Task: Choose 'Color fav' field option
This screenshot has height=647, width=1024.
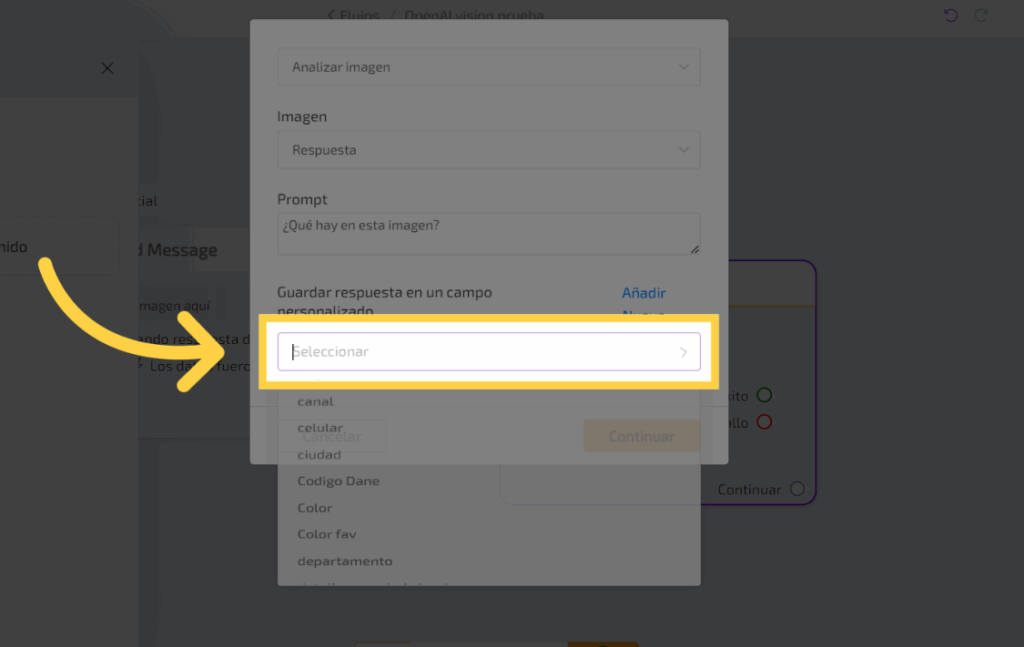Action: [326, 534]
